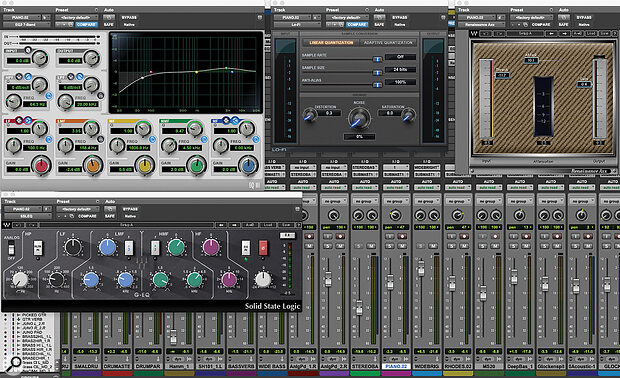Click the pink LF node on the EQ graph
620x378 pixels.
151,72
